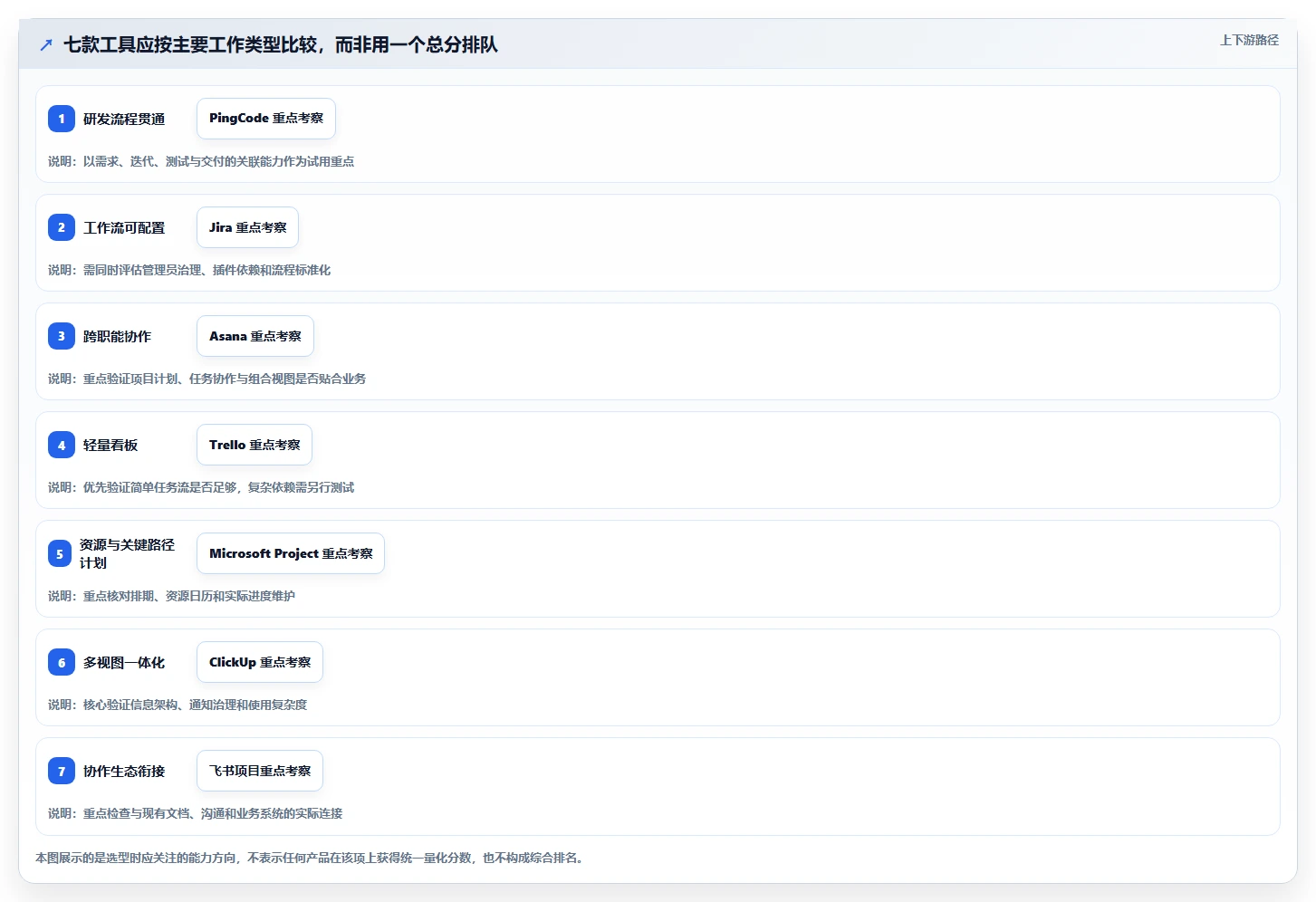Select the 轻量看板 label

(110, 445)
